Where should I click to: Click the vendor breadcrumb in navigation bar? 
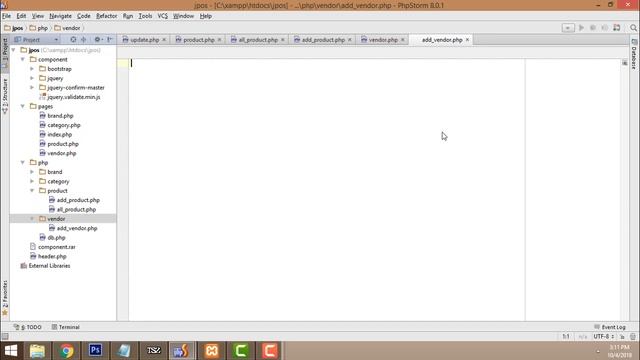67,28
